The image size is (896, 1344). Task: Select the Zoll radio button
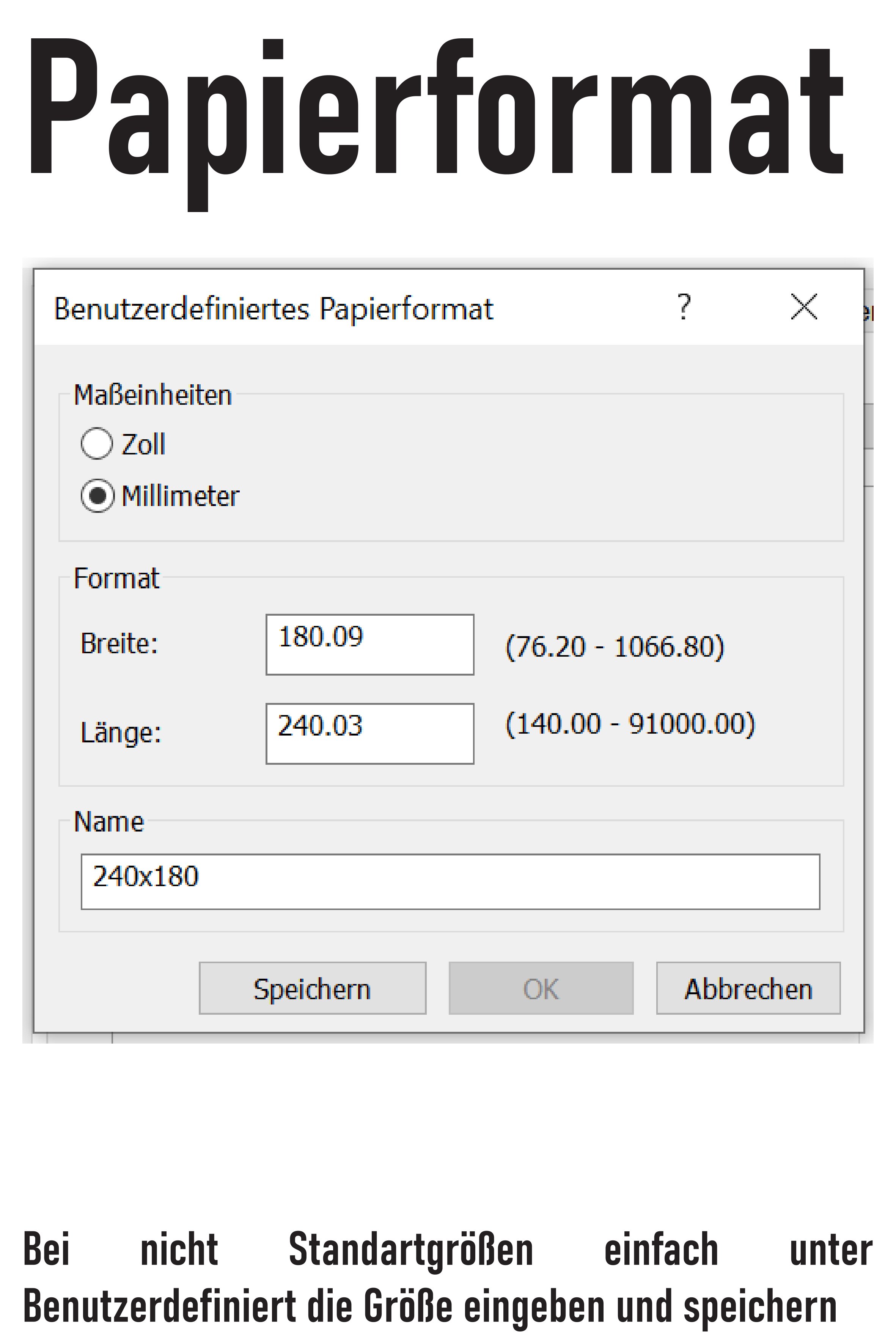coord(97,443)
